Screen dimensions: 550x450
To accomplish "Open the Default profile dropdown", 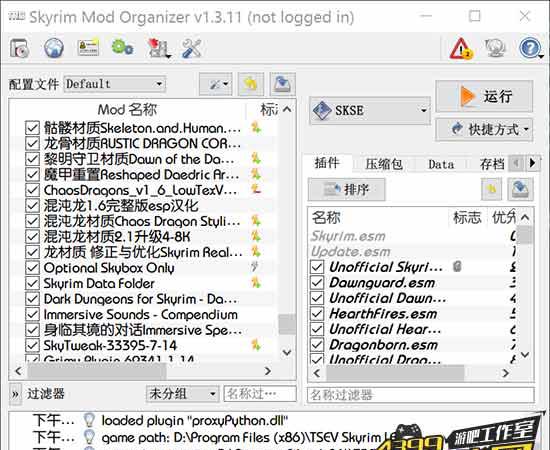I will click(x=115, y=84).
